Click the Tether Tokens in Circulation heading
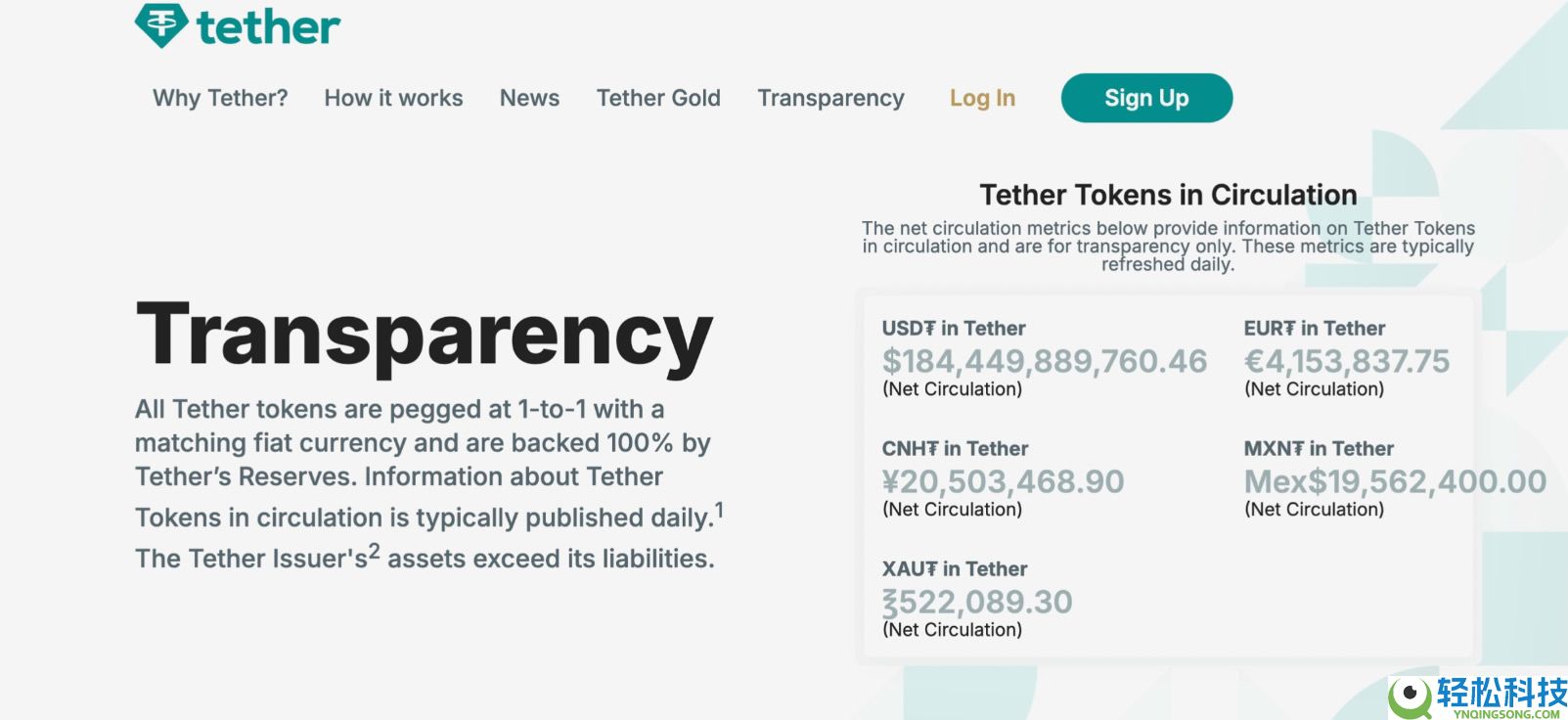The image size is (1568, 720). point(1168,195)
